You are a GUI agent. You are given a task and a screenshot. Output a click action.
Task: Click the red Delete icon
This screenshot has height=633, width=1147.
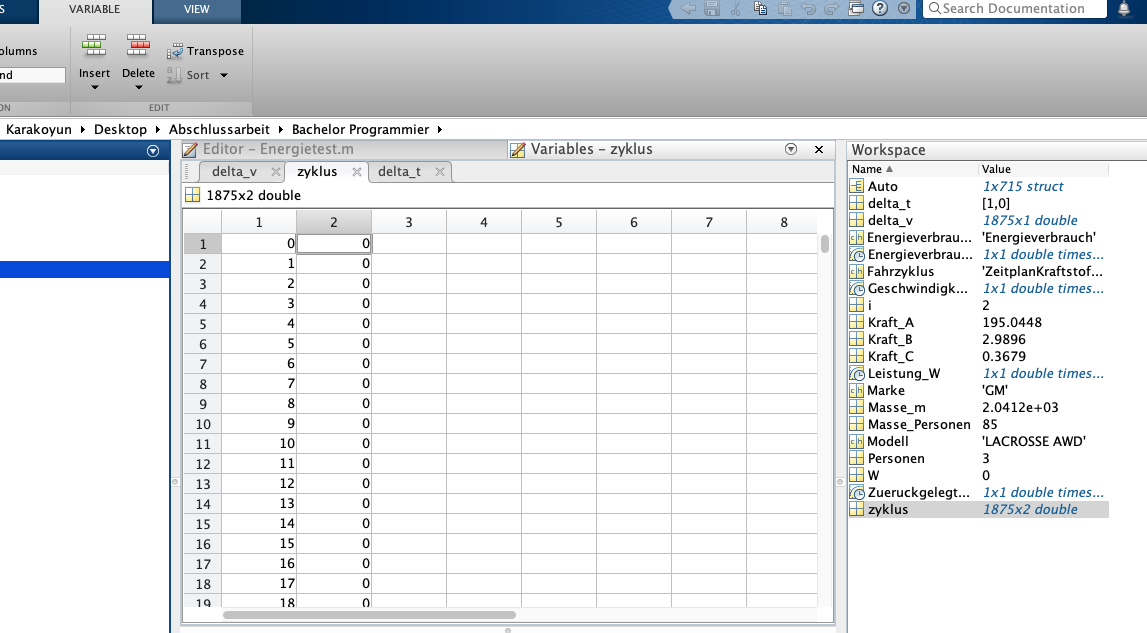(138, 46)
